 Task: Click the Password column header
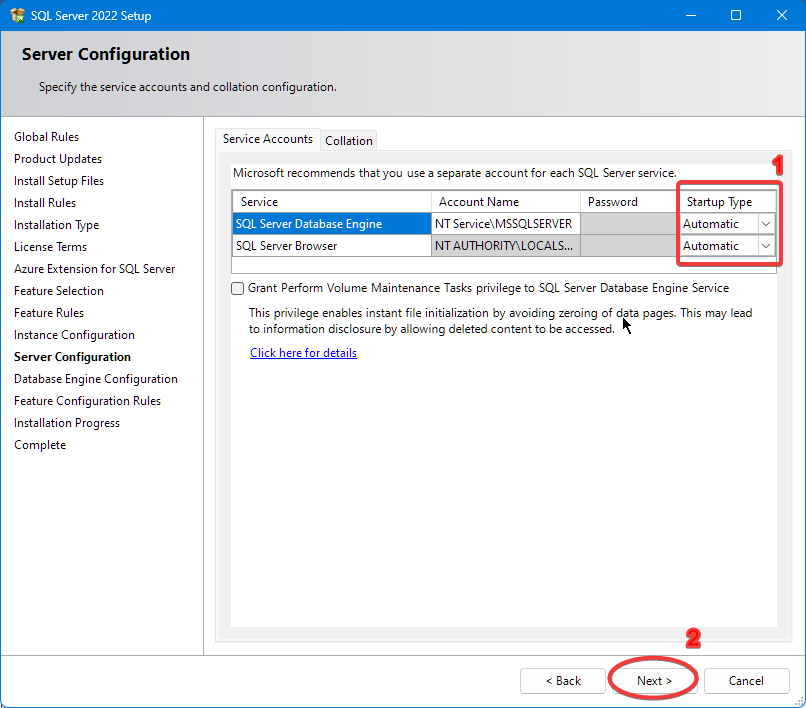pos(629,202)
